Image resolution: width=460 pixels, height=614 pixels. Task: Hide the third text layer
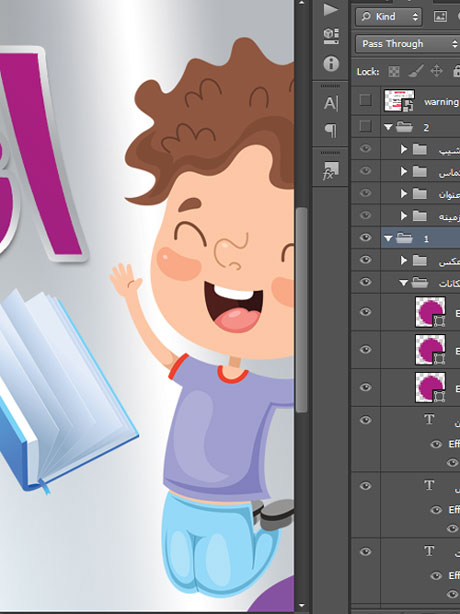click(365, 551)
